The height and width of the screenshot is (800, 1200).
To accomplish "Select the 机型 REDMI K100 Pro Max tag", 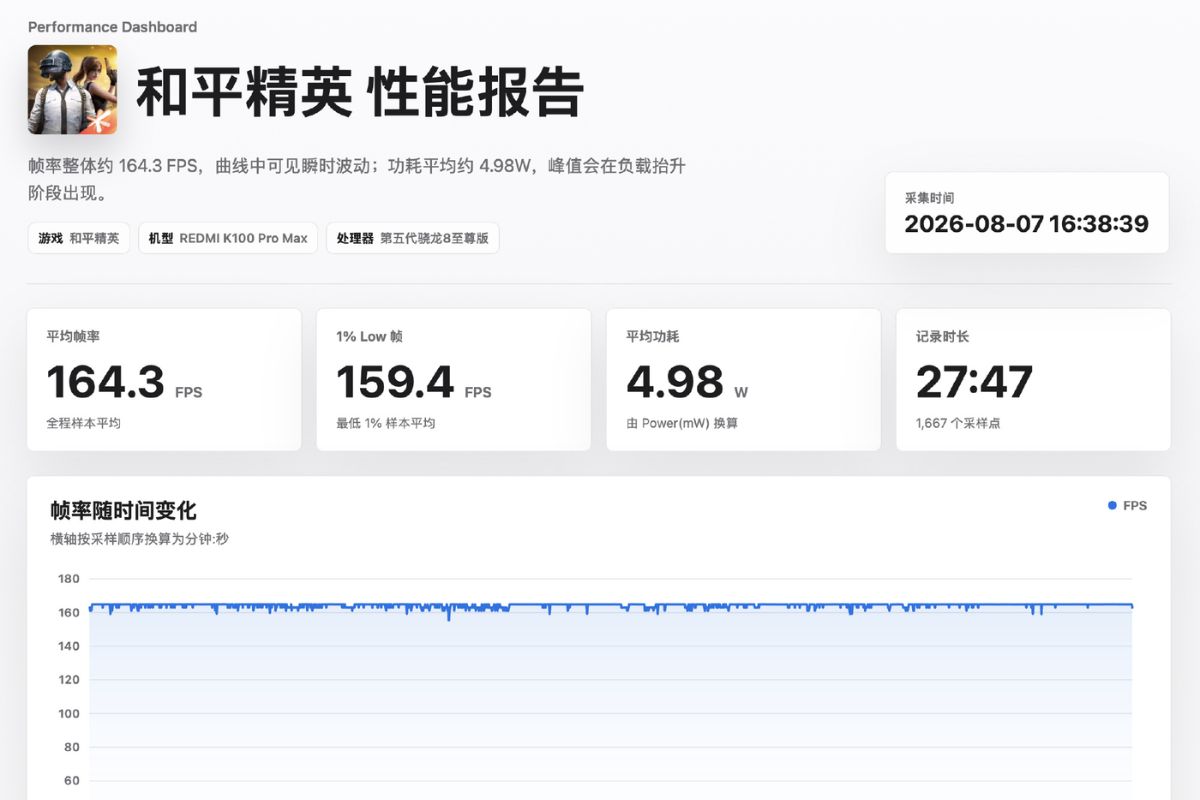I will (x=228, y=238).
